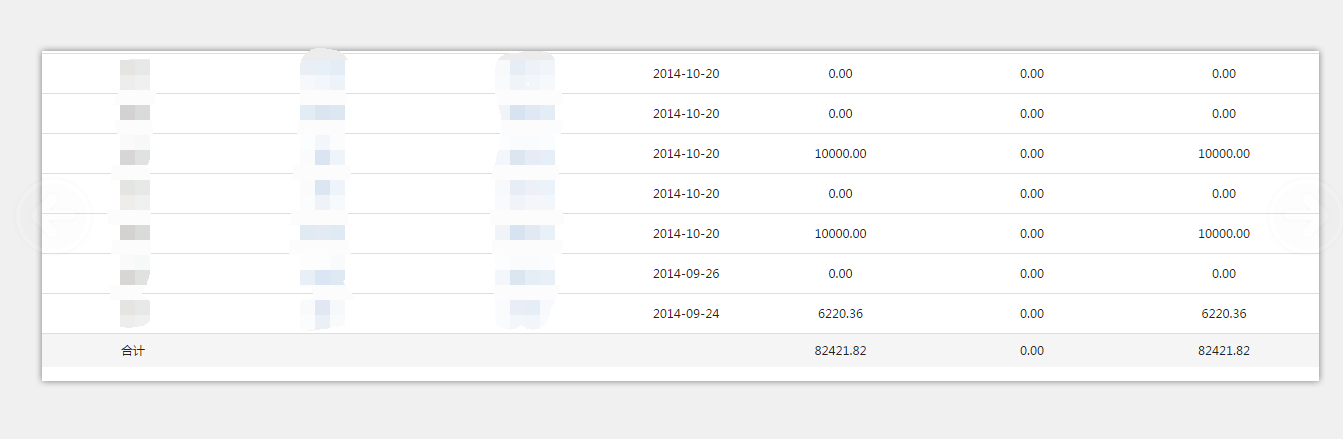The height and width of the screenshot is (439, 1343).
Task: Click the first 10000.00 in the fifth row
Action: (x=840, y=233)
